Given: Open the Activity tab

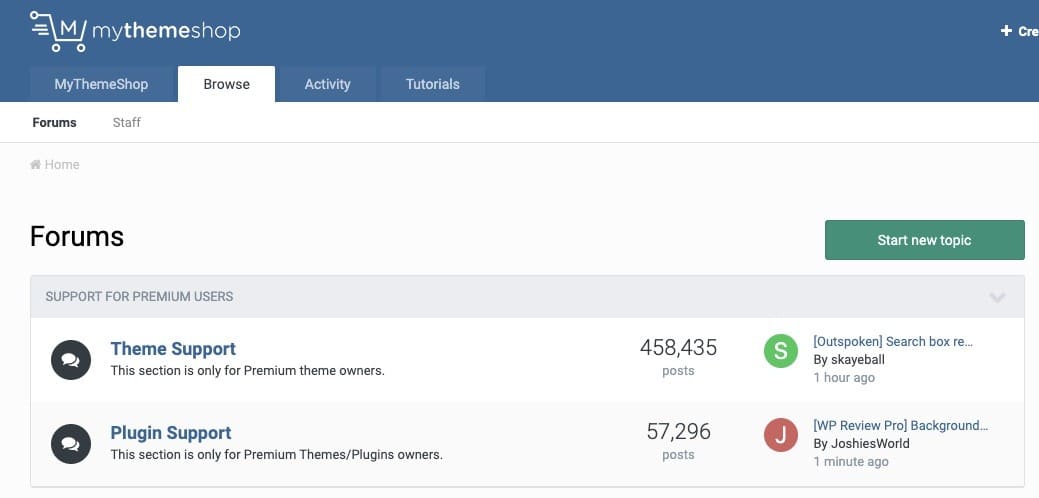Looking at the screenshot, I should [x=327, y=84].
